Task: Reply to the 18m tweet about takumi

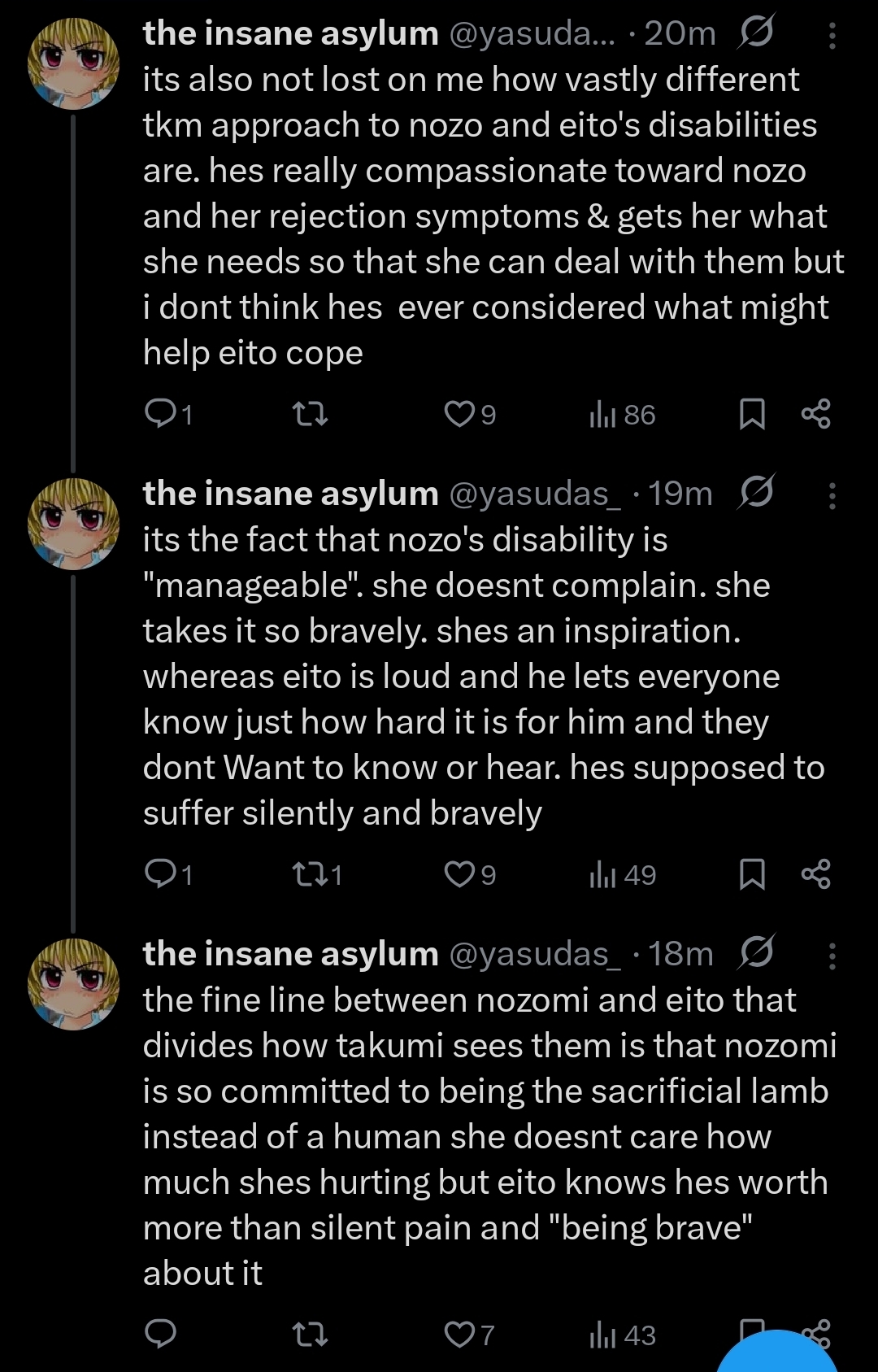Action: click(160, 1335)
